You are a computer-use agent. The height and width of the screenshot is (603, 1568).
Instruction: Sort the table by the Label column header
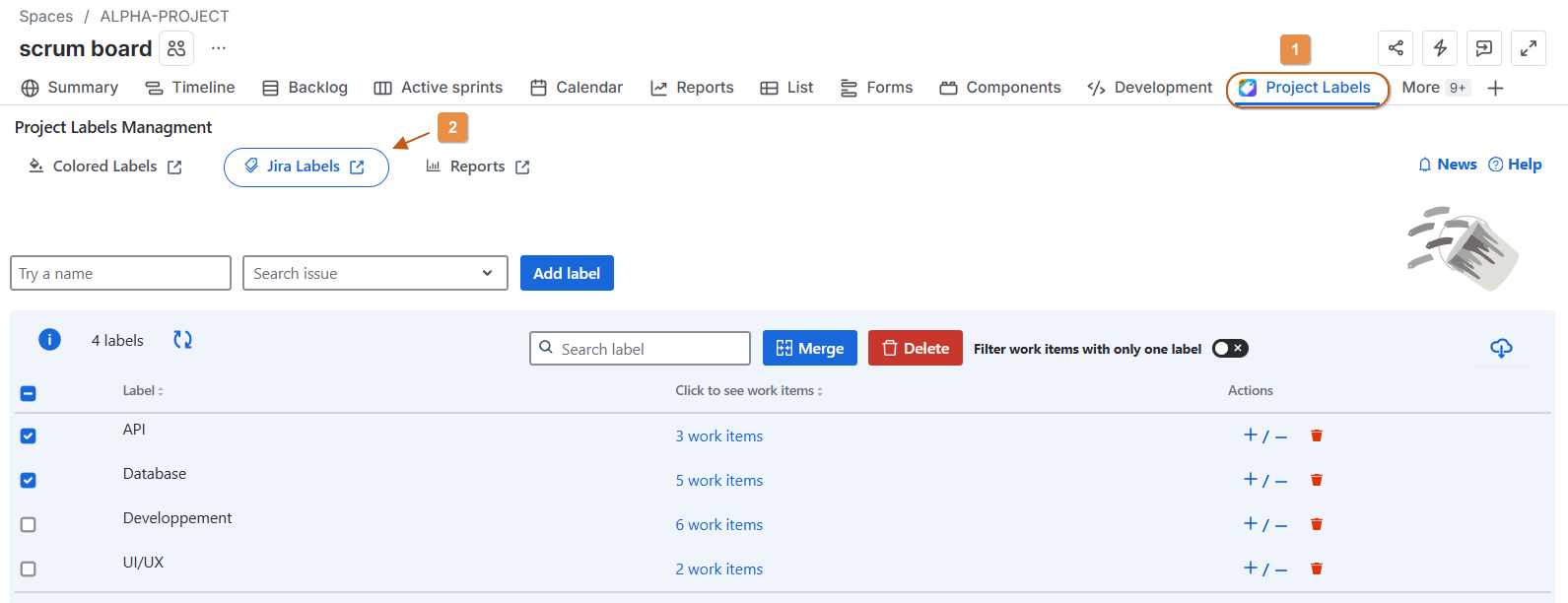143,390
